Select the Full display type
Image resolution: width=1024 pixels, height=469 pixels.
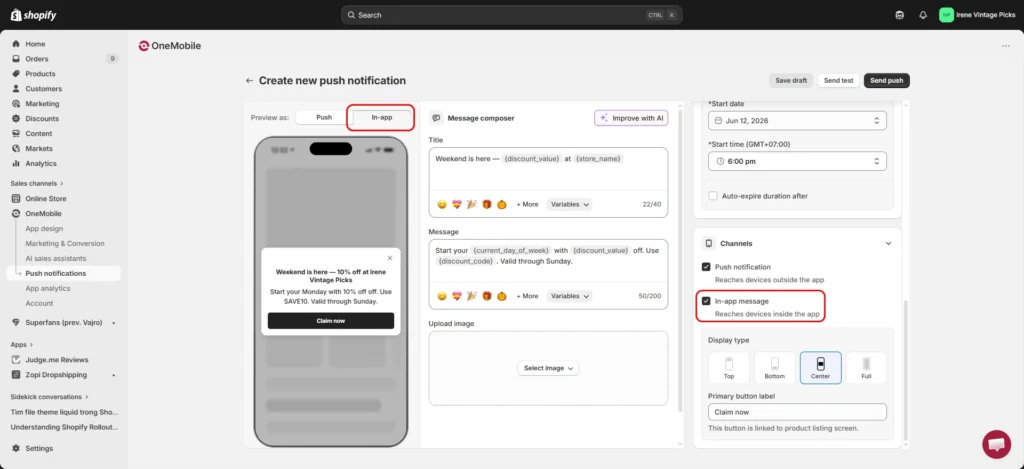[x=866, y=368]
